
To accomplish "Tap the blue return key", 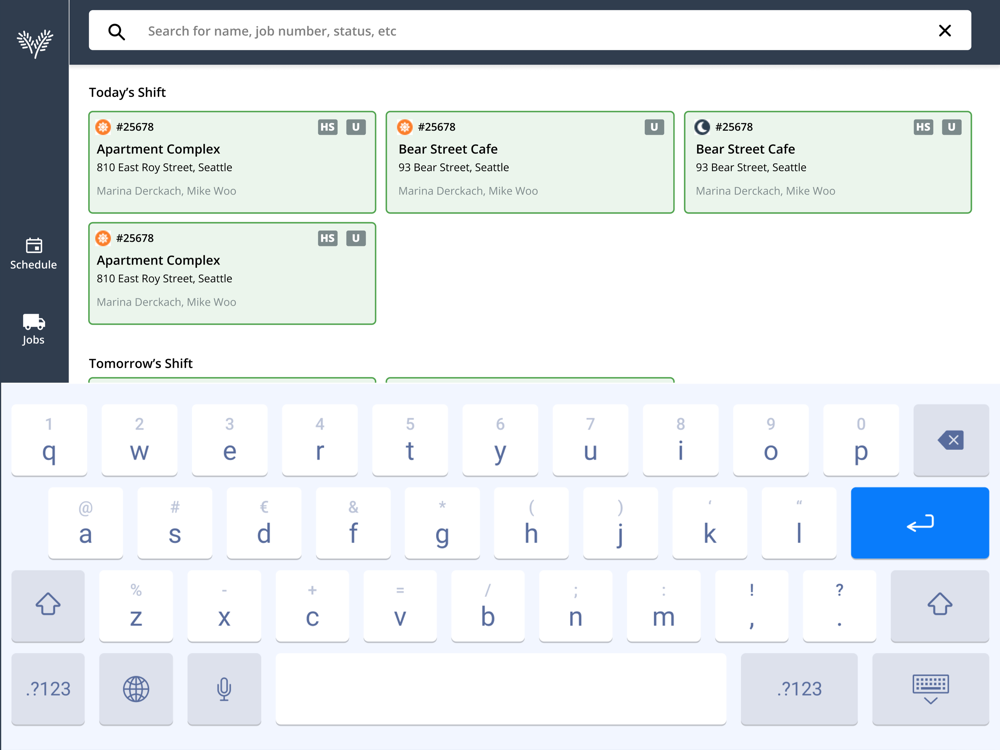I will [x=920, y=523].
